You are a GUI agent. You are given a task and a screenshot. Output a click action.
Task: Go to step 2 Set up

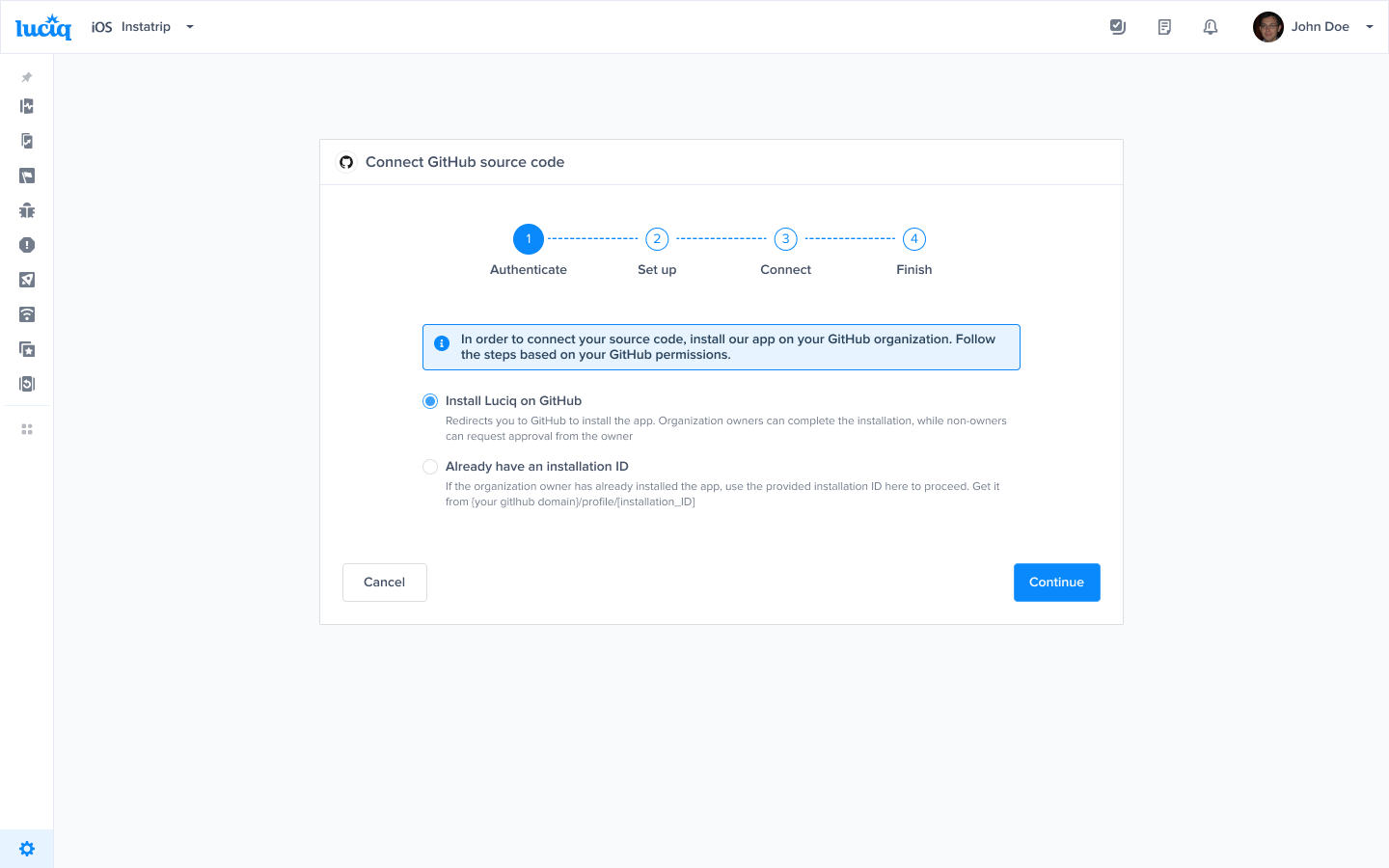[x=657, y=239]
